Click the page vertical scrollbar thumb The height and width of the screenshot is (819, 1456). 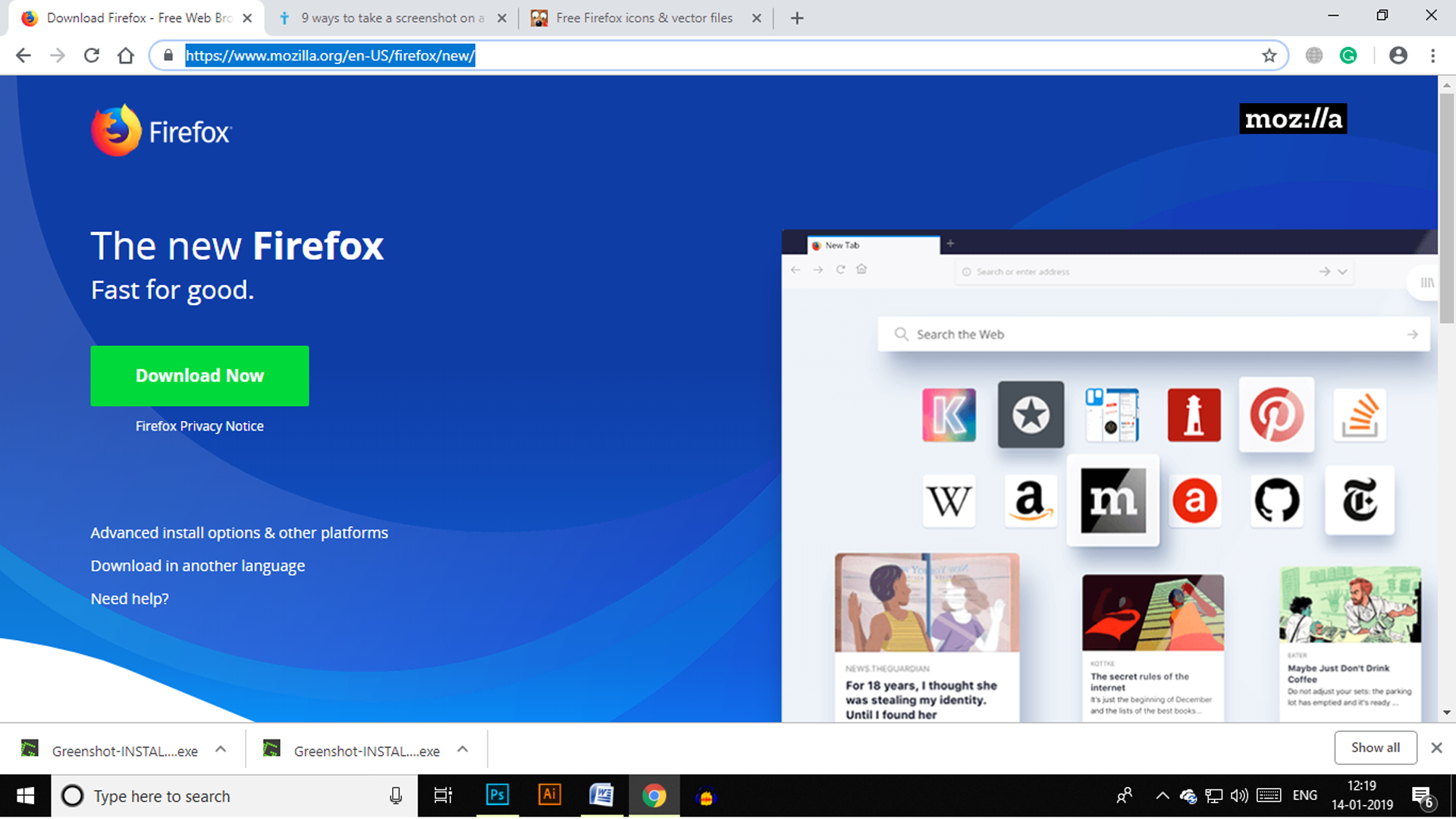[x=1447, y=209]
